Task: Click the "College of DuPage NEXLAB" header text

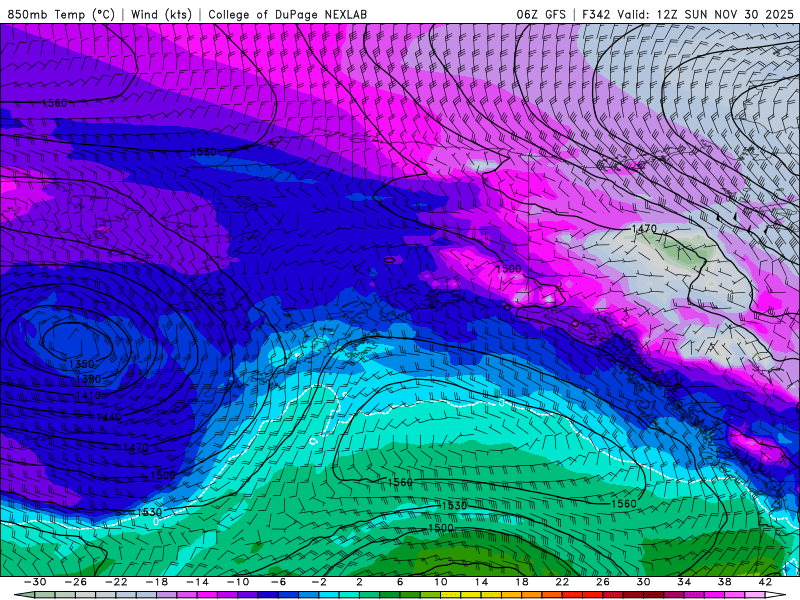Action: click(x=287, y=14)
